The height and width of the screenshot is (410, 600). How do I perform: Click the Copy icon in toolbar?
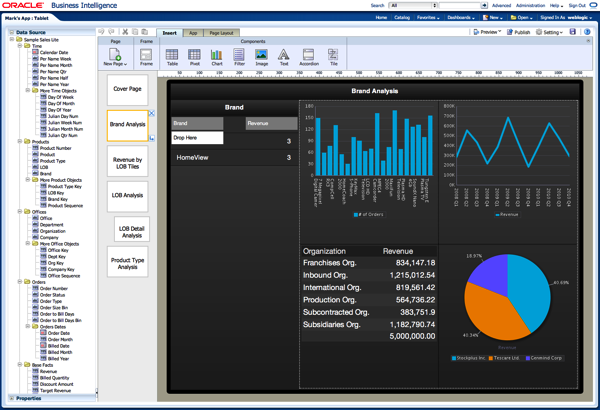(x=135, y=32)
